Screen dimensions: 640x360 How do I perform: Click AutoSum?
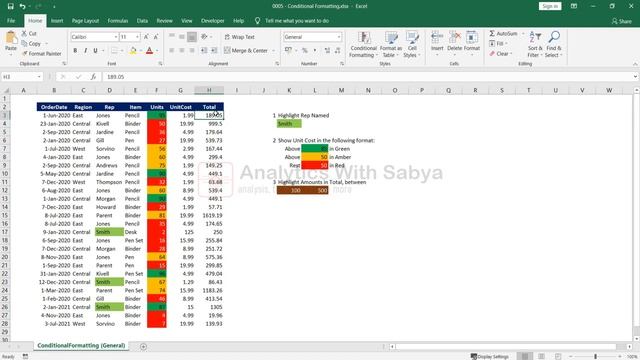[503, 33]
